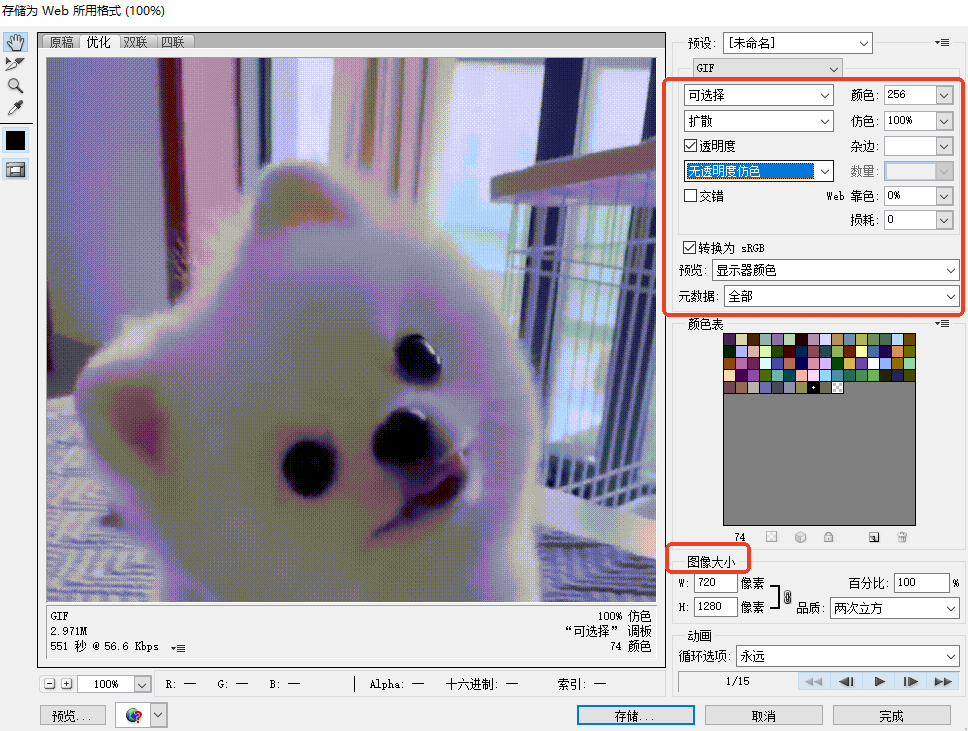Image resolution: width=968 pixels, height=731 pixels.
Task: Open the 预设 presets dropdown
Action: click(x=796, y=43)
